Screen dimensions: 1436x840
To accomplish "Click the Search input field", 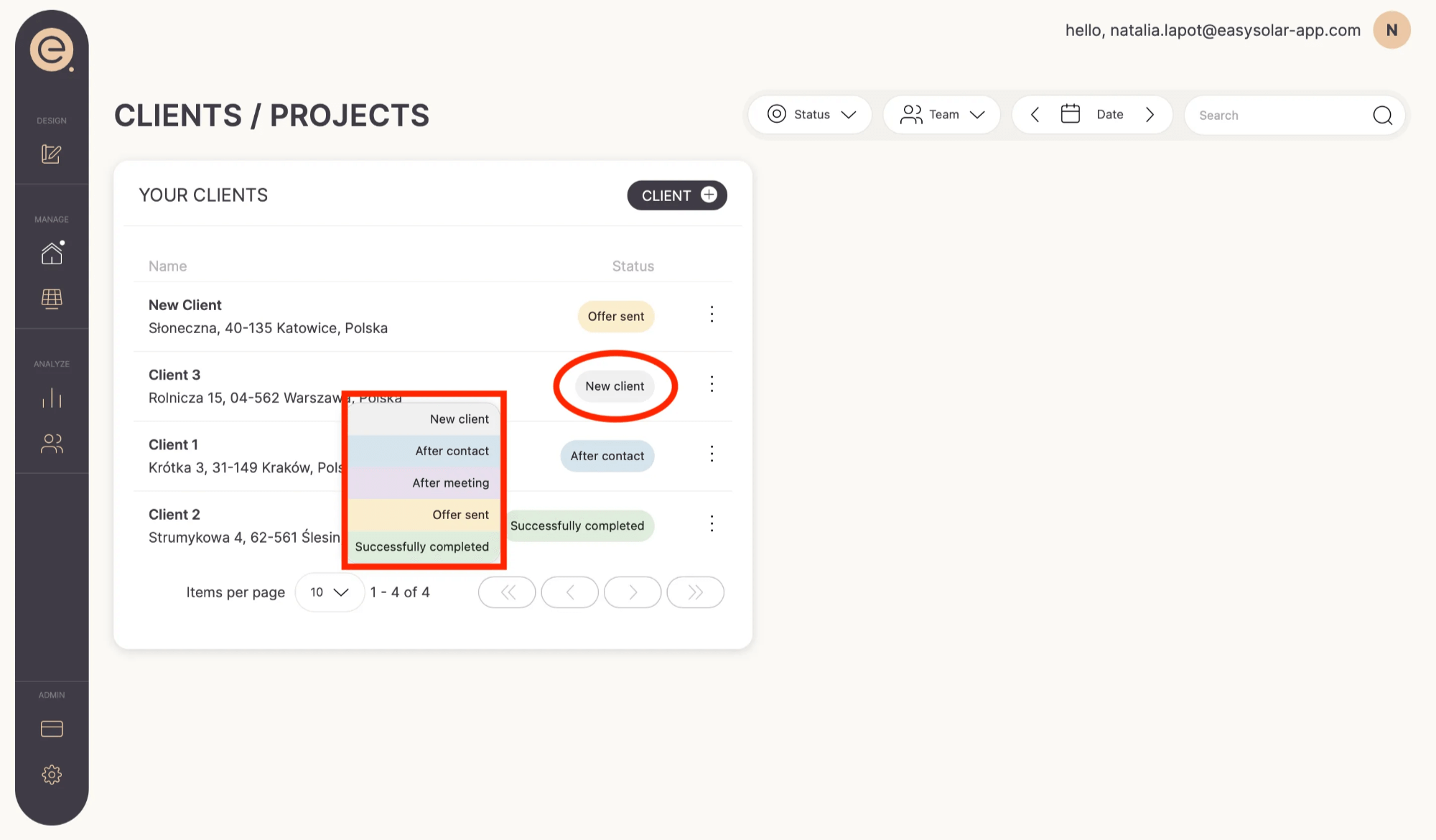I will tap(1290, 114).
